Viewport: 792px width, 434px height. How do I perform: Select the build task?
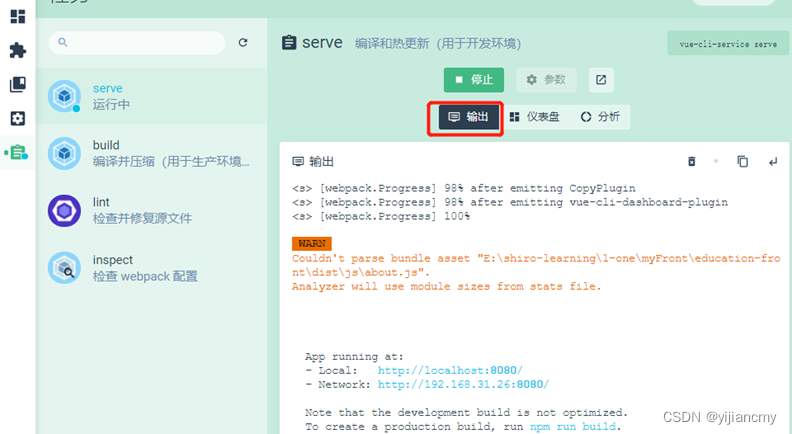(152, 153)
